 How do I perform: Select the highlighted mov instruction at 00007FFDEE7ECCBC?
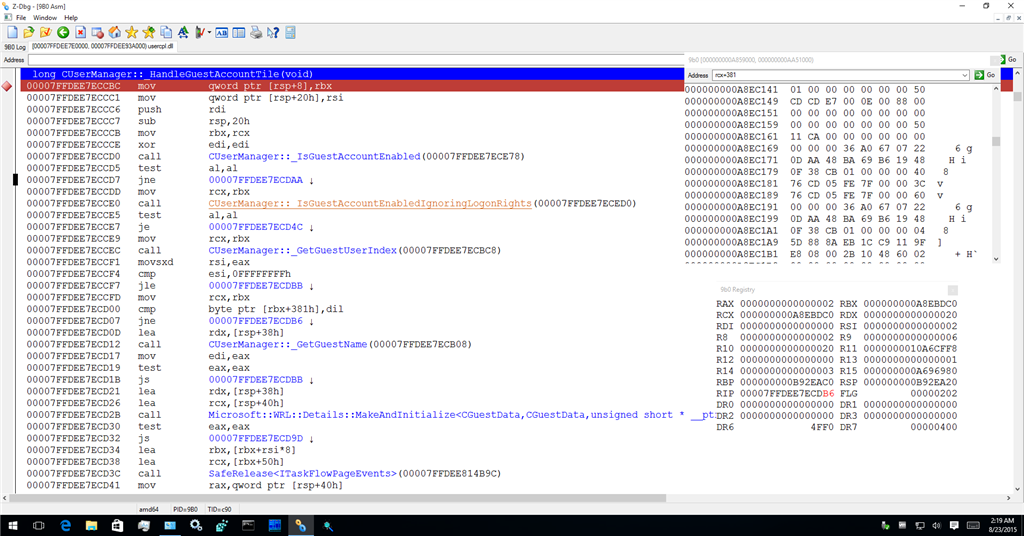coord(353,86)
